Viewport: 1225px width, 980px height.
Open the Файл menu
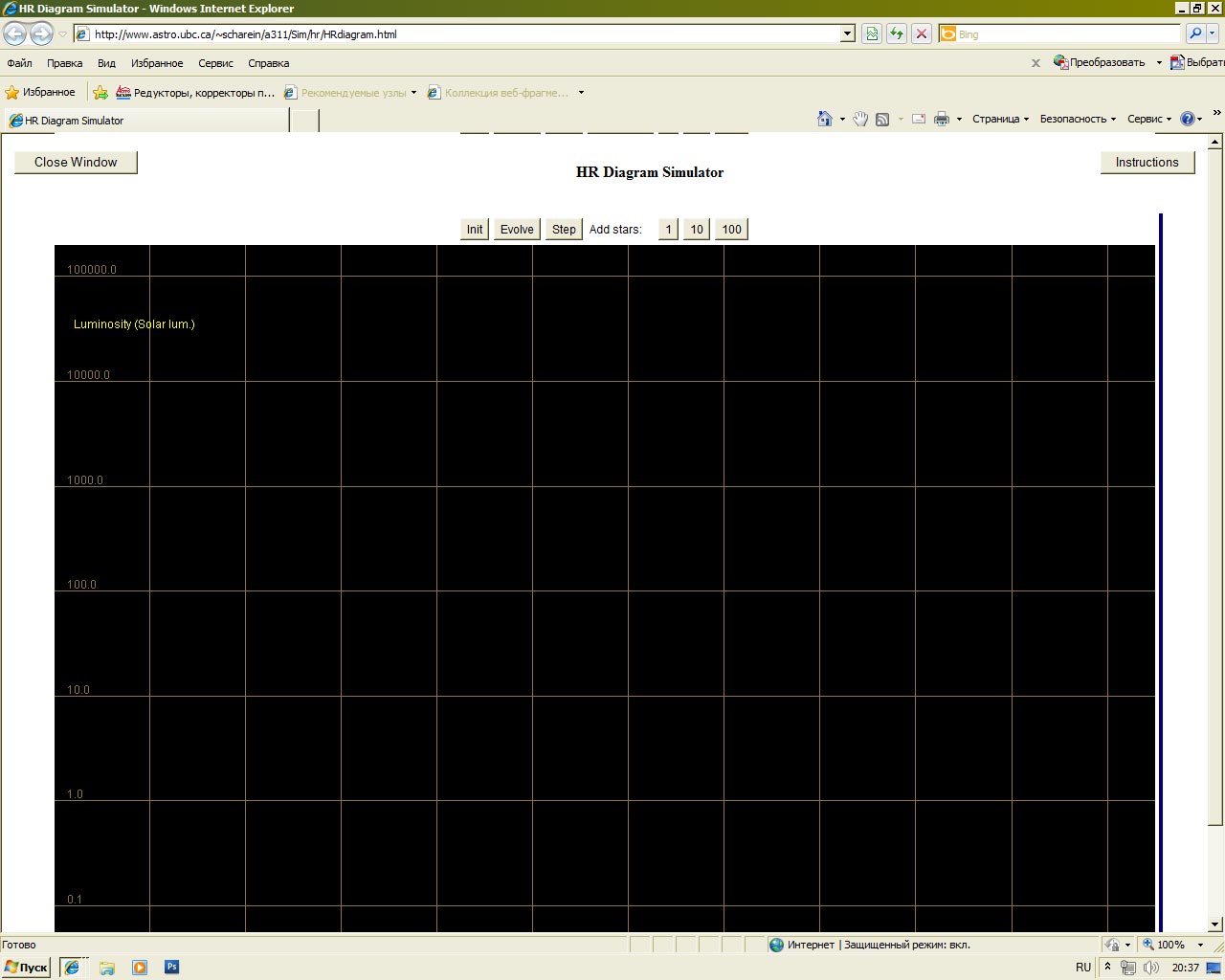[19, 63]
